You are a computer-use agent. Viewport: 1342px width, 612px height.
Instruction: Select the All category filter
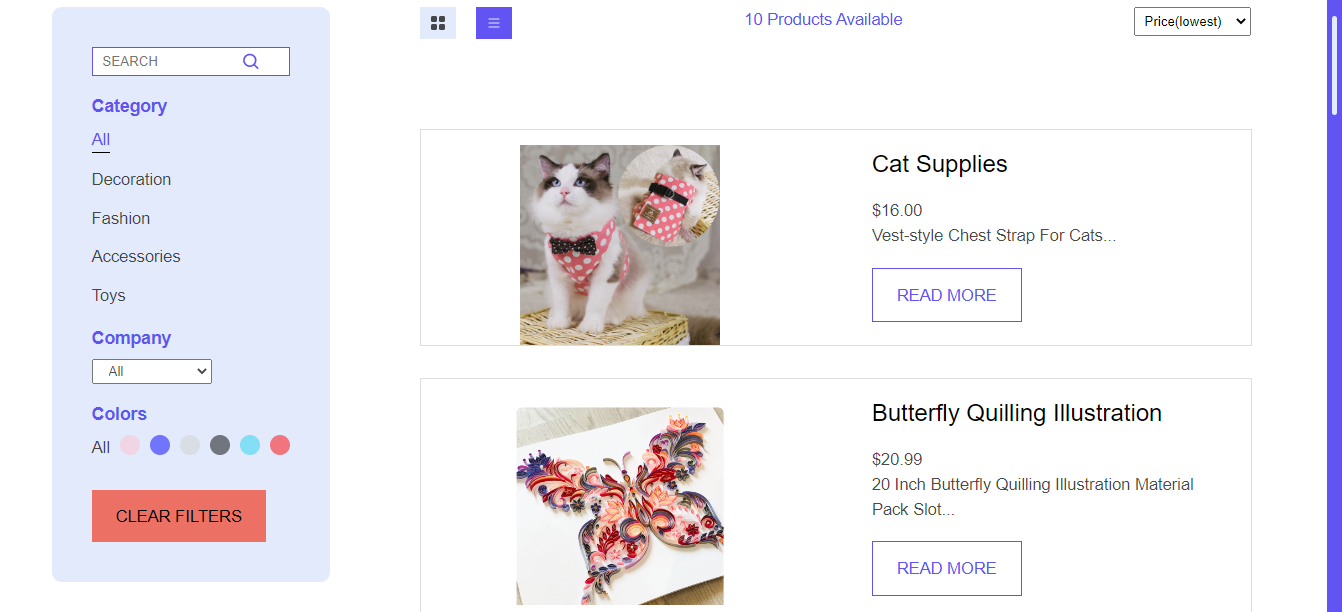(101, 140)
